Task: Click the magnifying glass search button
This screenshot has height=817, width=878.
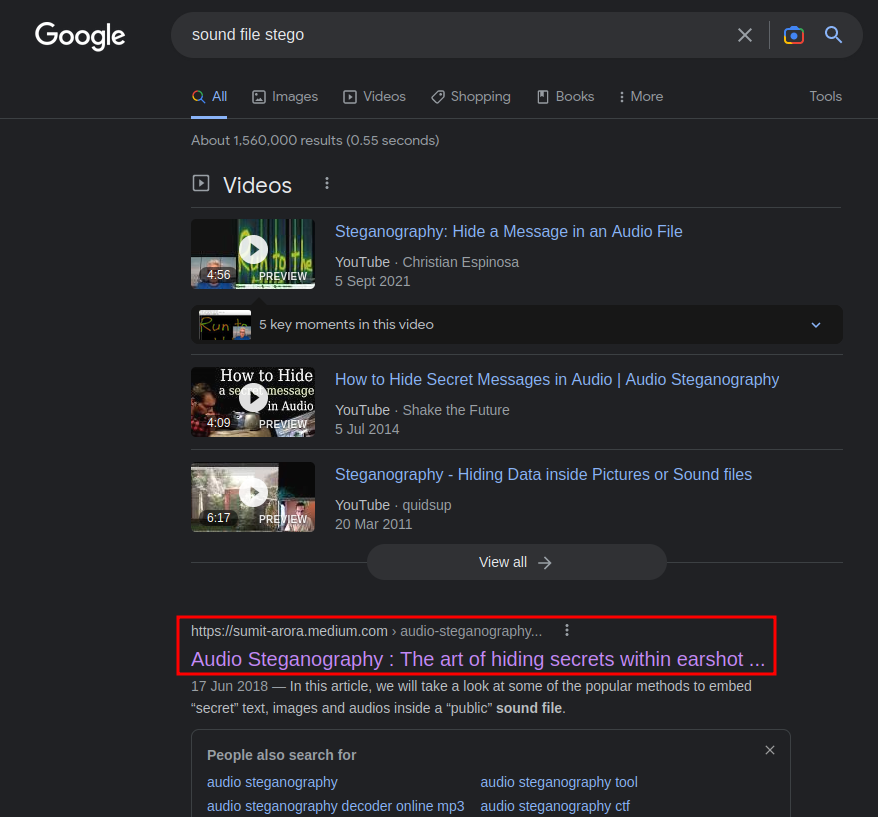Action: (x=833, y=35)
